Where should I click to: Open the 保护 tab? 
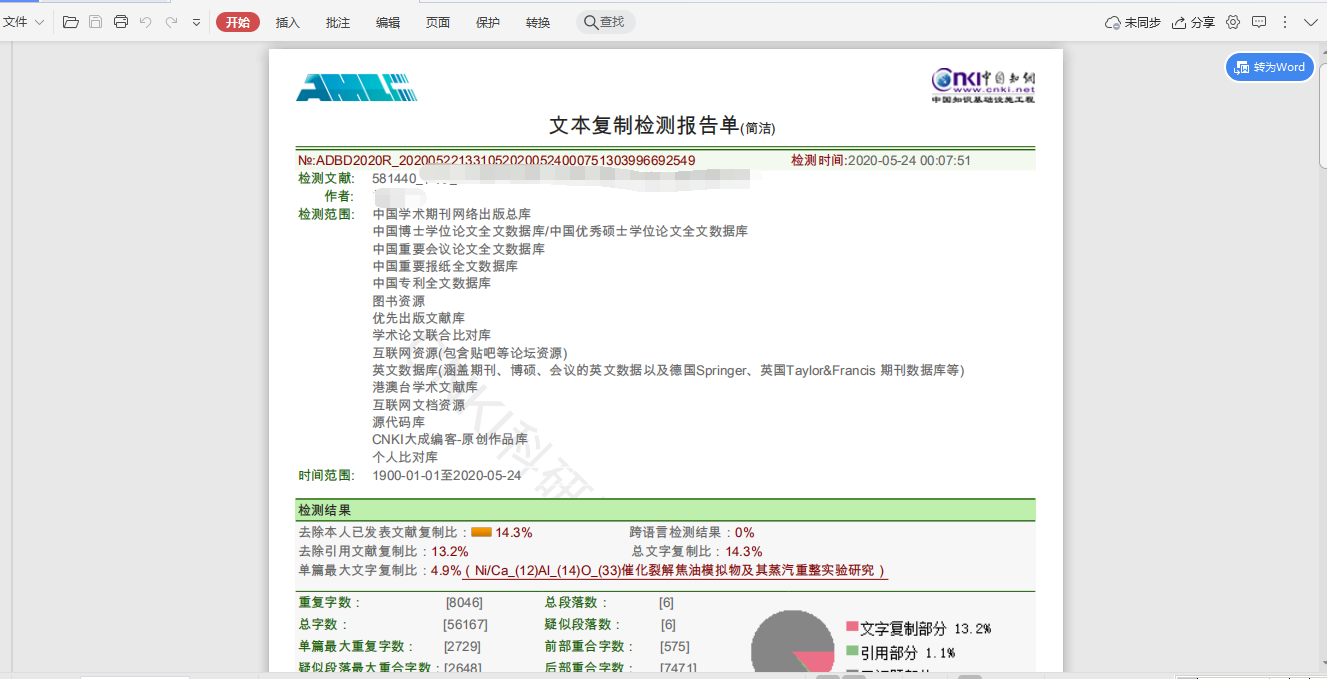click(488, 22)
